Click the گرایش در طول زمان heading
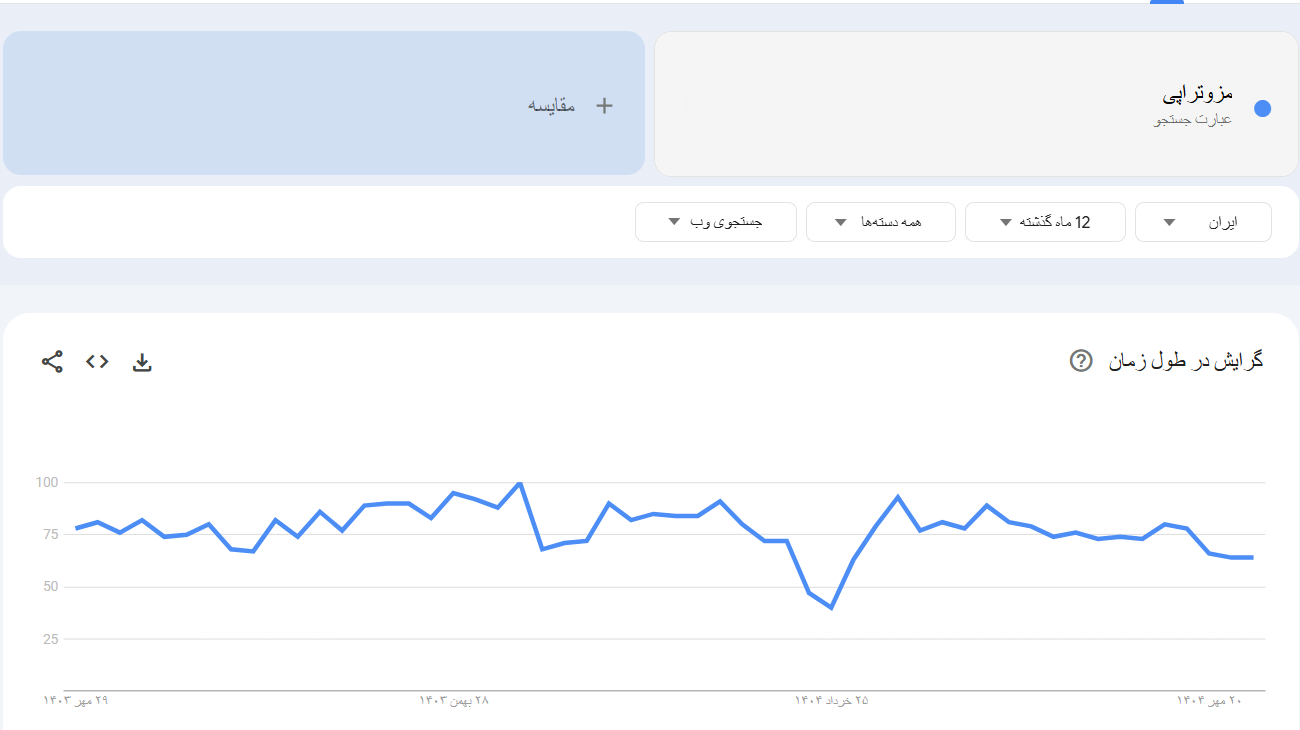Viewport: 1300px width, 730px height. (x=1185, y=360)
